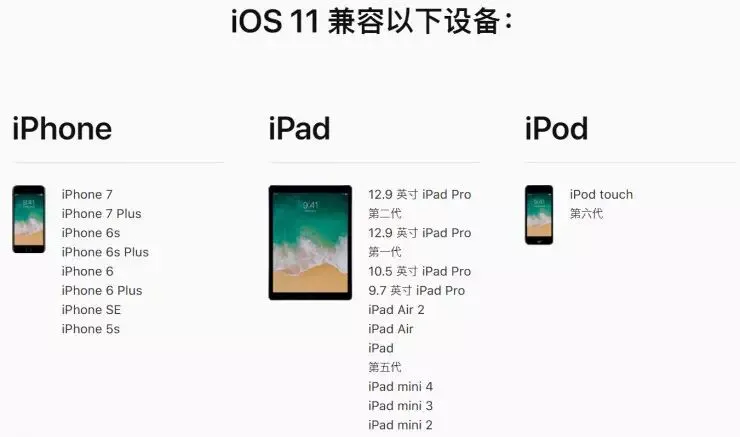Click the iPhone 5s item
The image size is (740, 437).
click(x=91, y=329)
